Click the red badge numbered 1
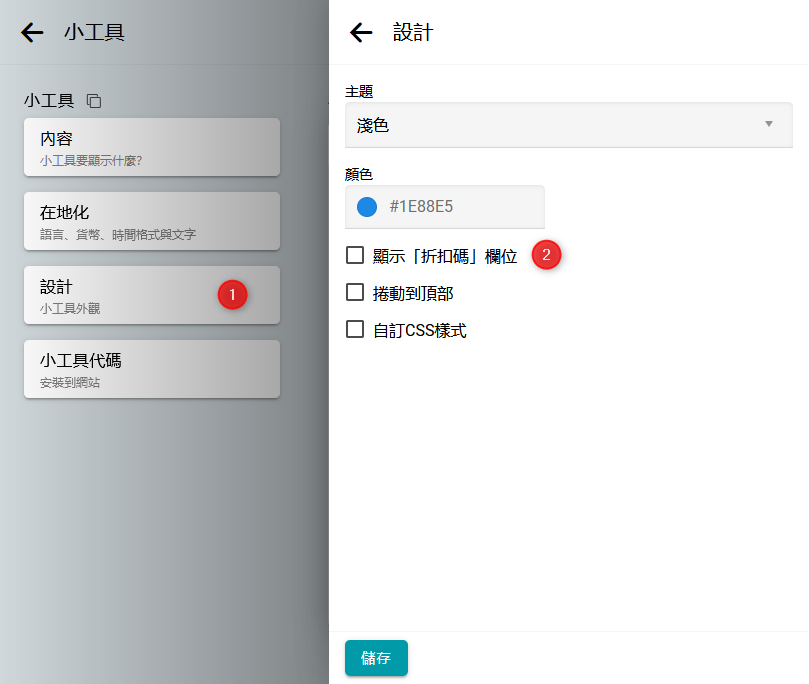 232,295
